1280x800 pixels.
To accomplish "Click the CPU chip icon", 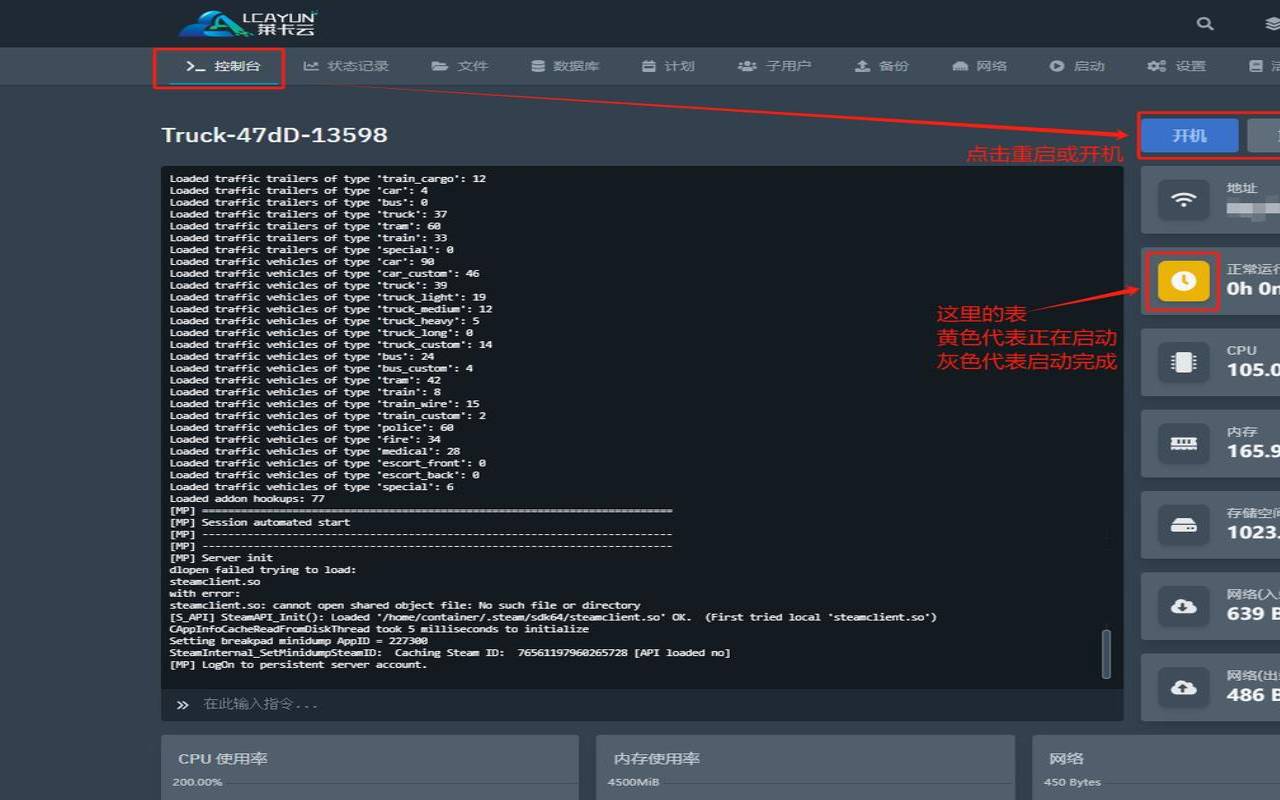I will coord(1184,362).
